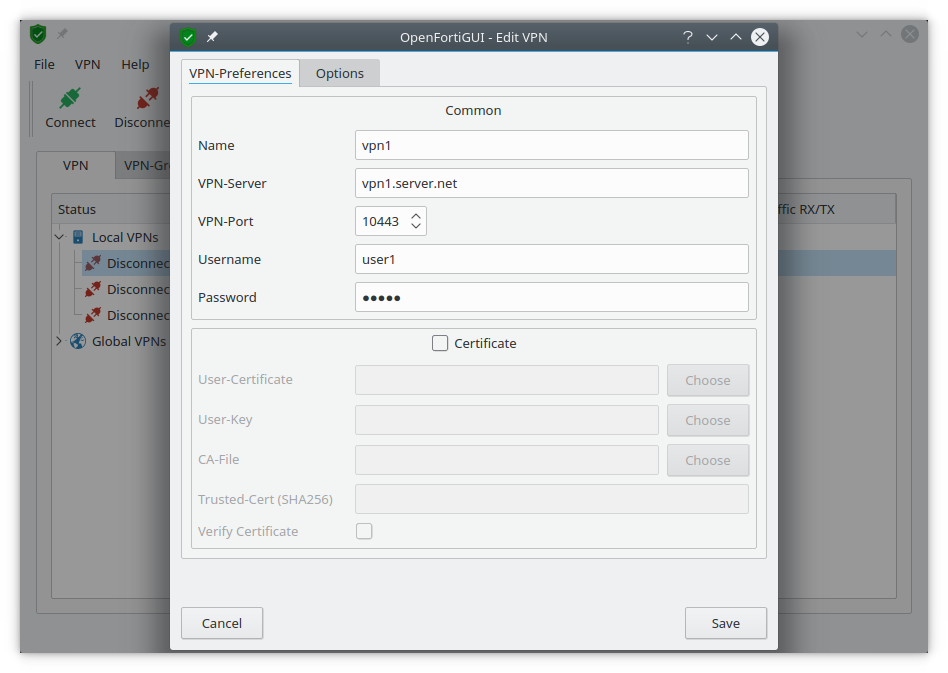Click the Traffic RX/TX column header

[x=836, y=209]
